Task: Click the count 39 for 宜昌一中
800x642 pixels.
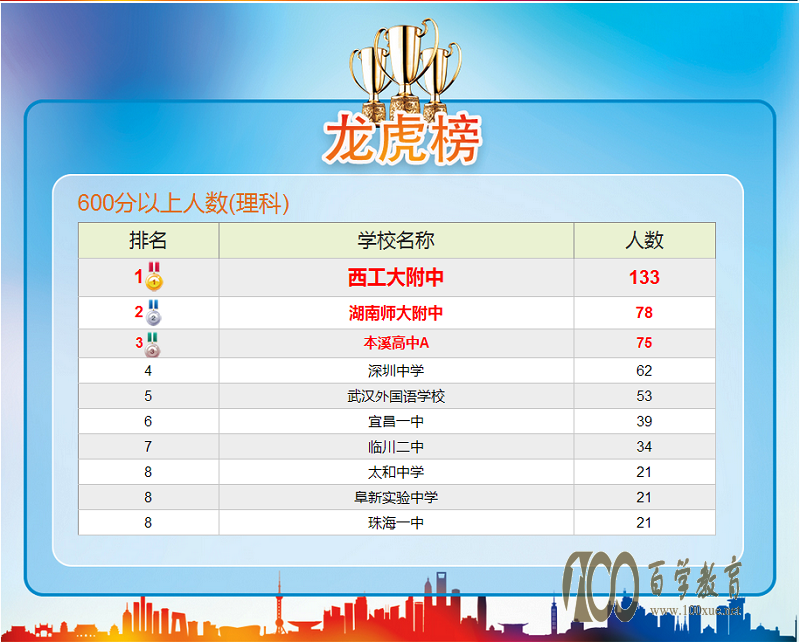Action: [644, 422]
